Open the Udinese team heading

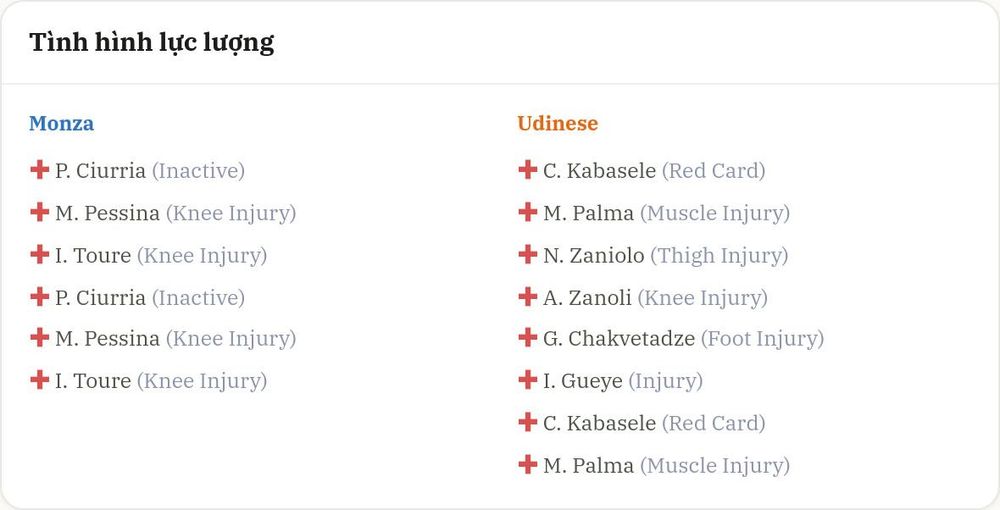[557, 123]
